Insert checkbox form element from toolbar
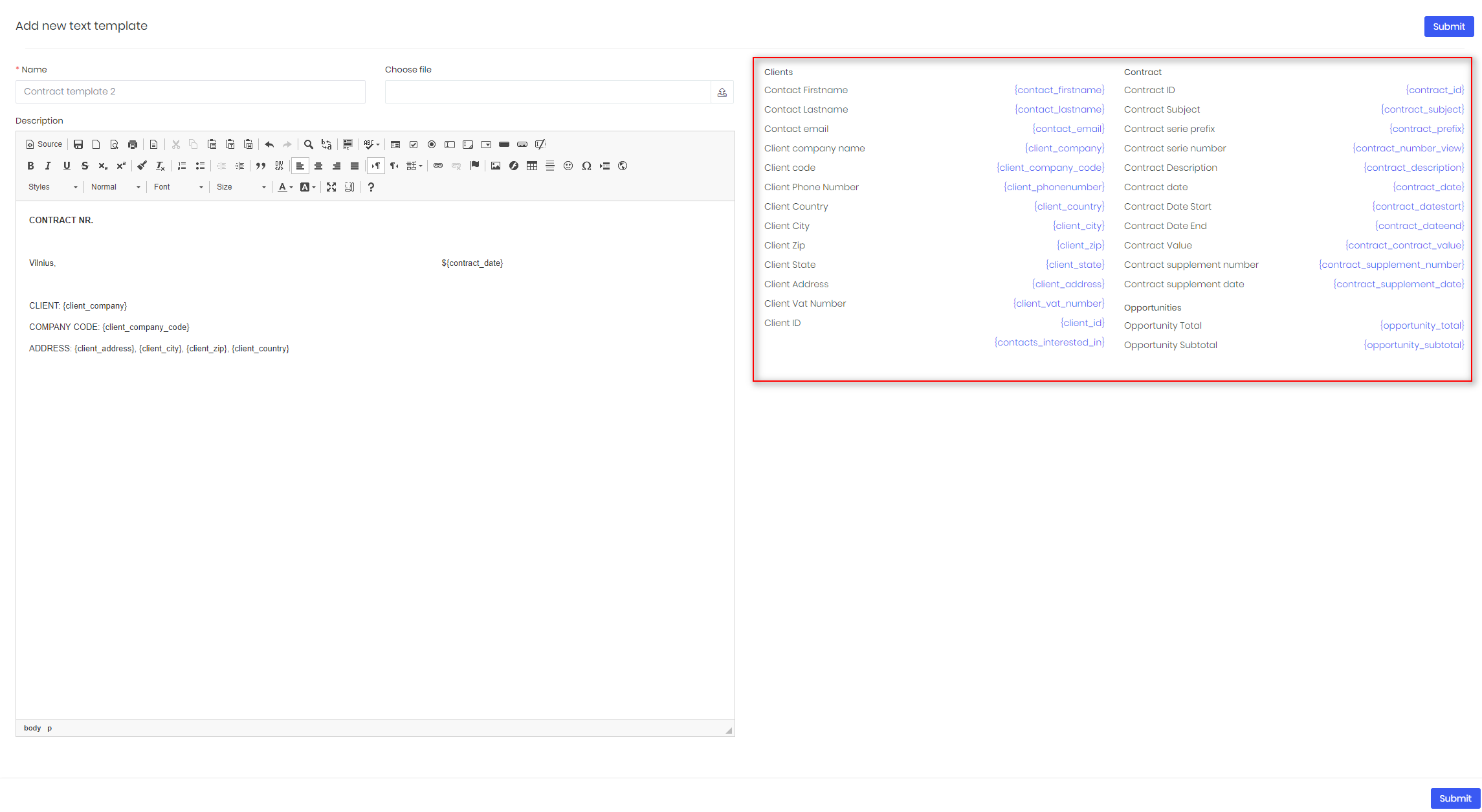Image resolution: width=1482 pixels, height=812 pixels. coord(414,144)
